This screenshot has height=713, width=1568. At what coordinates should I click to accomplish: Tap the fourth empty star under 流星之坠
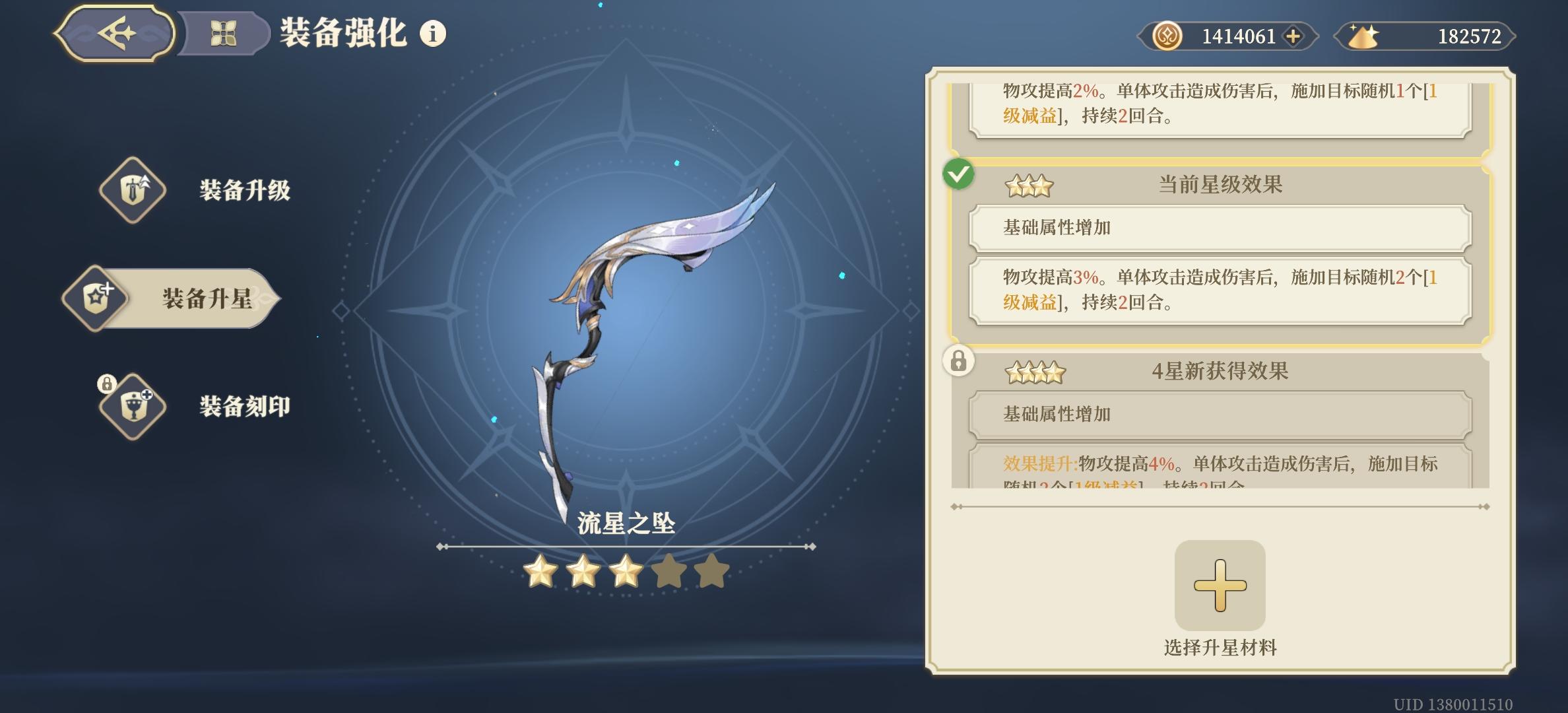(x=669, y=571)
